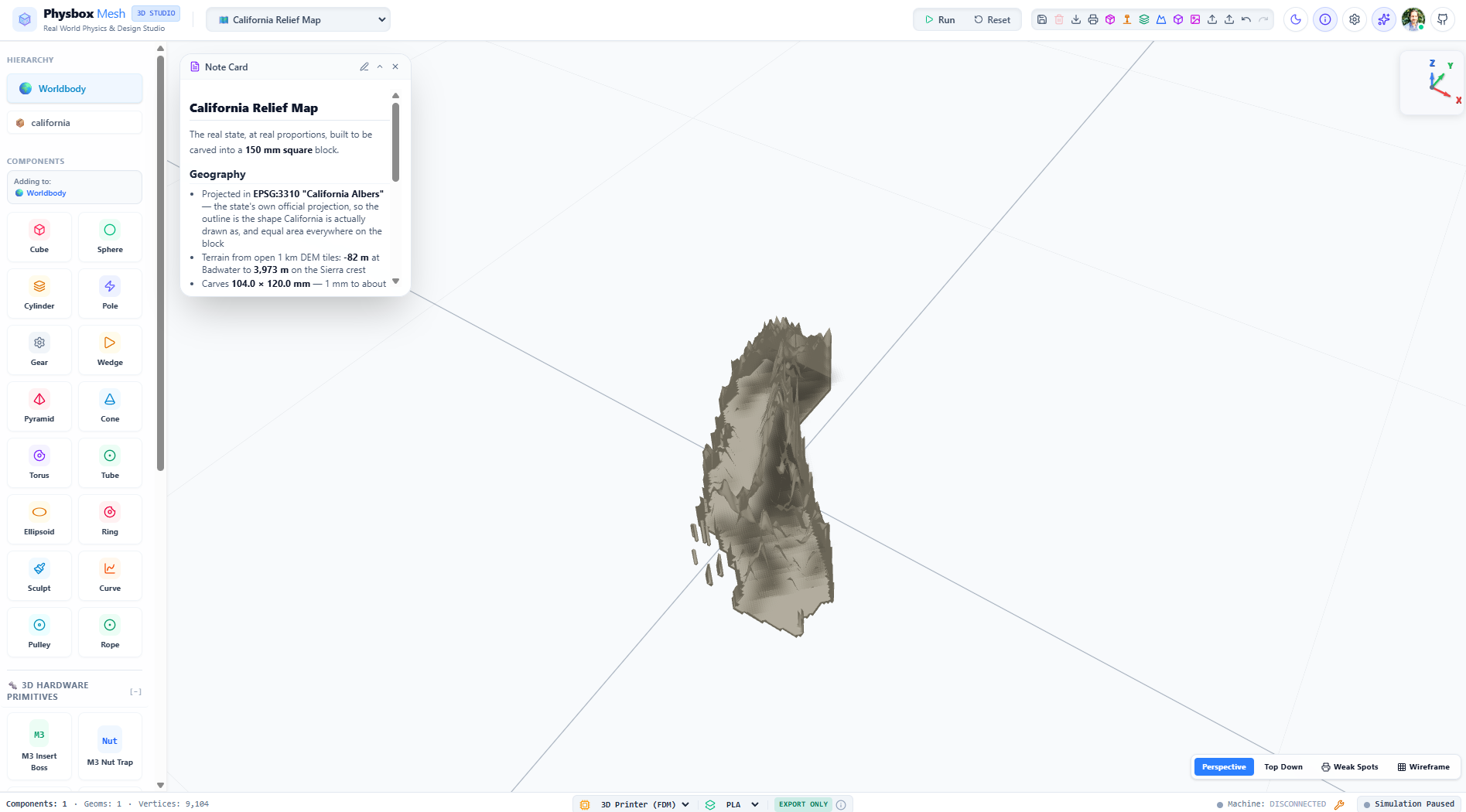Click the edit pencil on Note Card

(364, 67)
